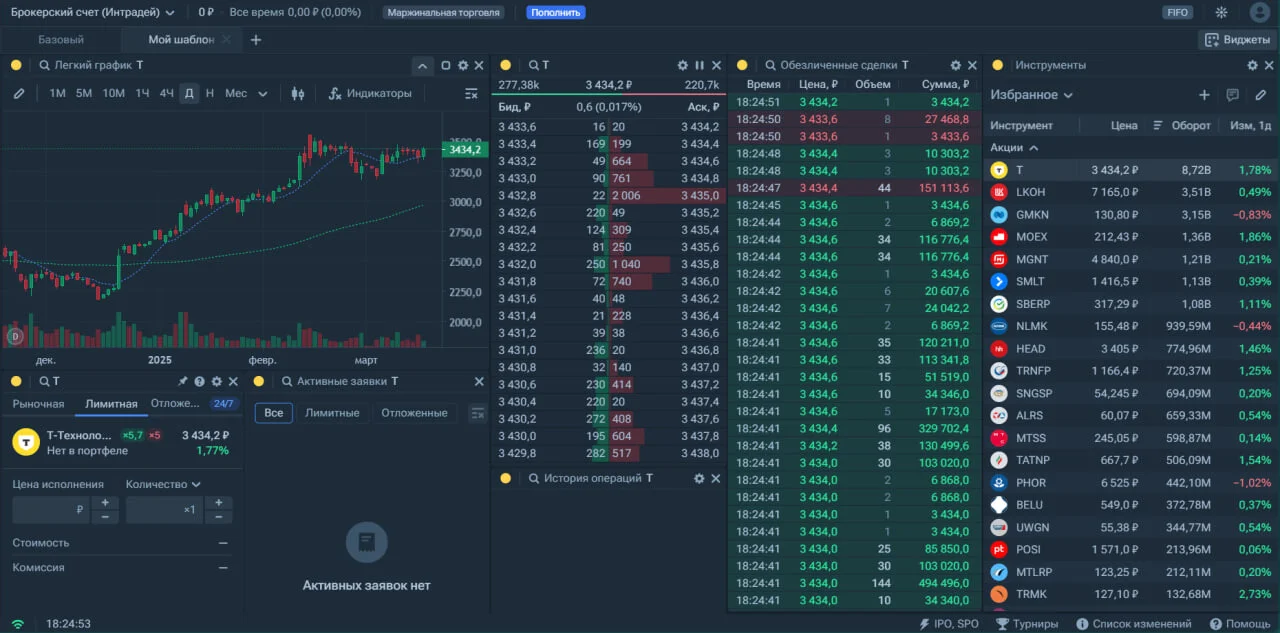Pause the order book updates

point(699,65)
